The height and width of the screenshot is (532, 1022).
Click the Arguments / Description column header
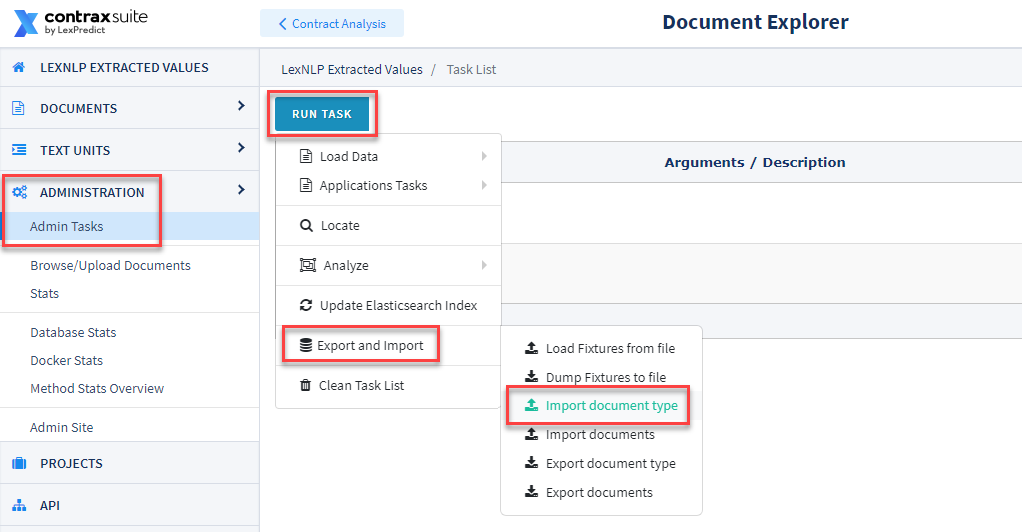click(755, 162)
